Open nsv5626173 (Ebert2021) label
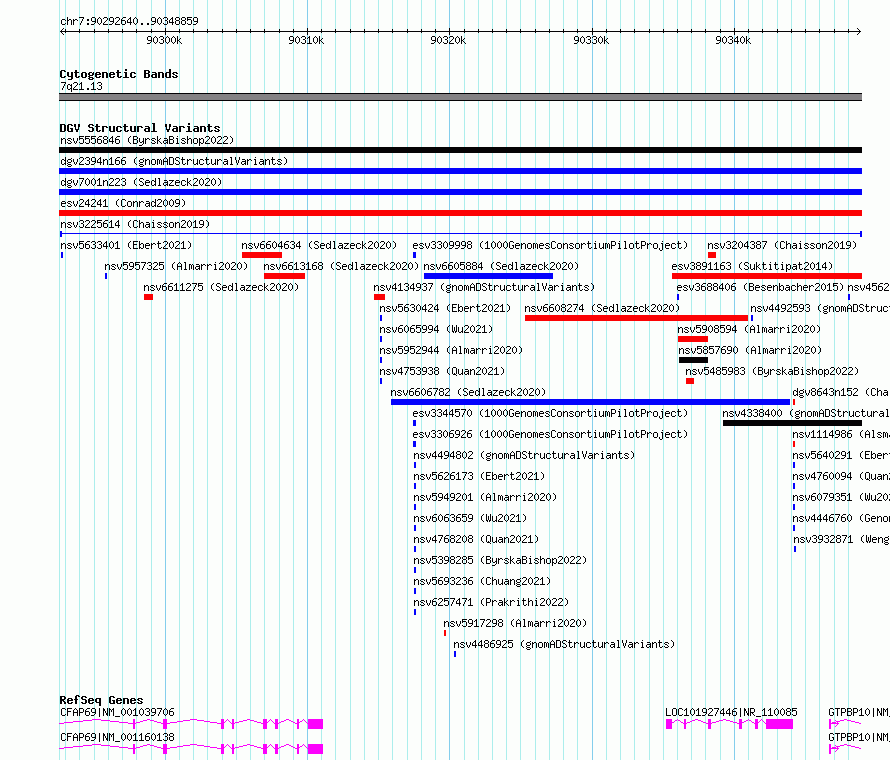The height and width of the screenshot is (760, 890). (479, 476)
